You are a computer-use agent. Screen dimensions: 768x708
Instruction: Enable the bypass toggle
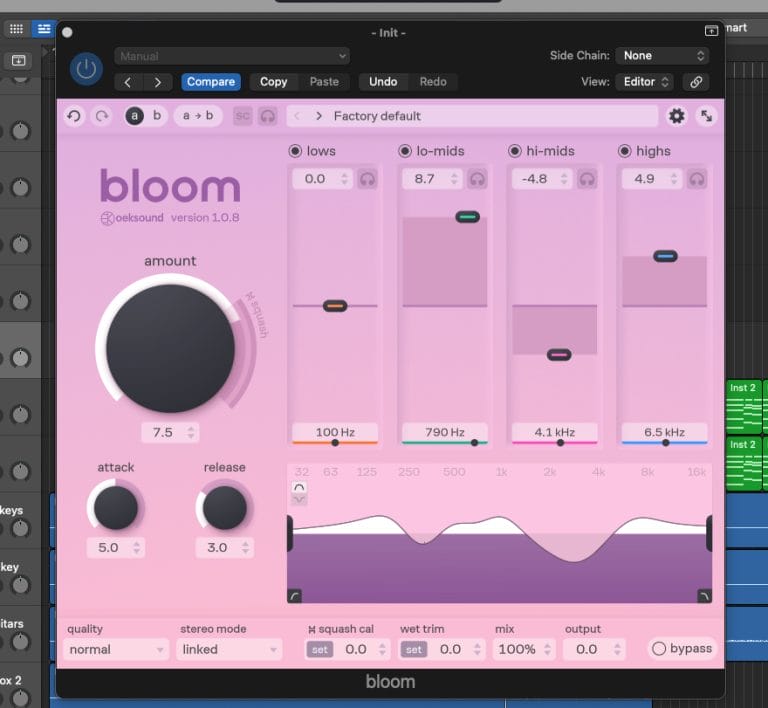[x=681, y=649]
